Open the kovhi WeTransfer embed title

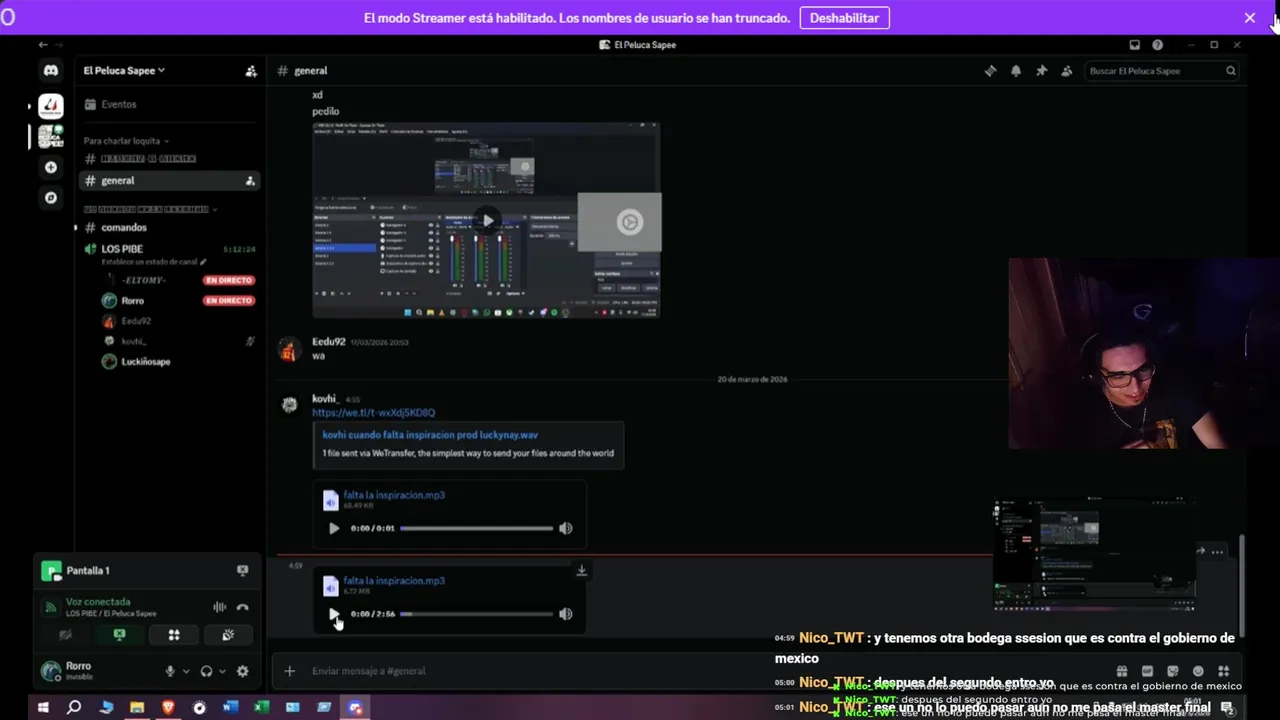430,435
